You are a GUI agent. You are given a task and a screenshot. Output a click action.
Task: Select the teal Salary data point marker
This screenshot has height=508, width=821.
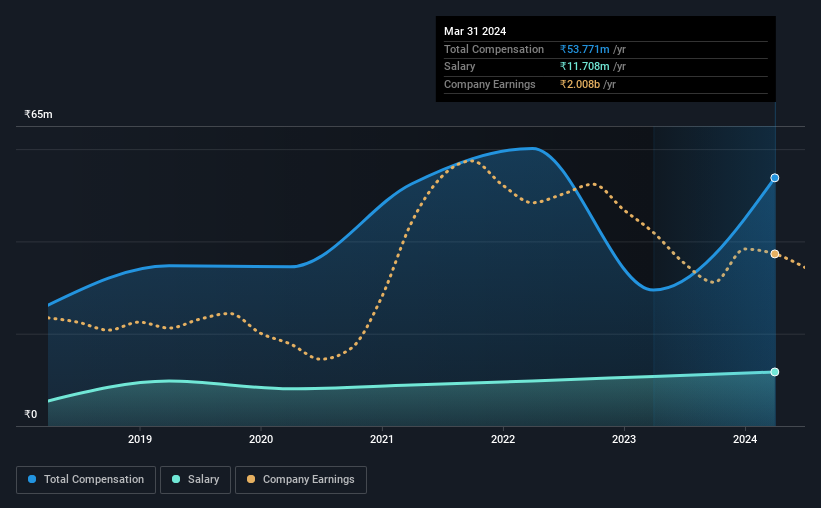pyautogui.click(x=774, y=372)
